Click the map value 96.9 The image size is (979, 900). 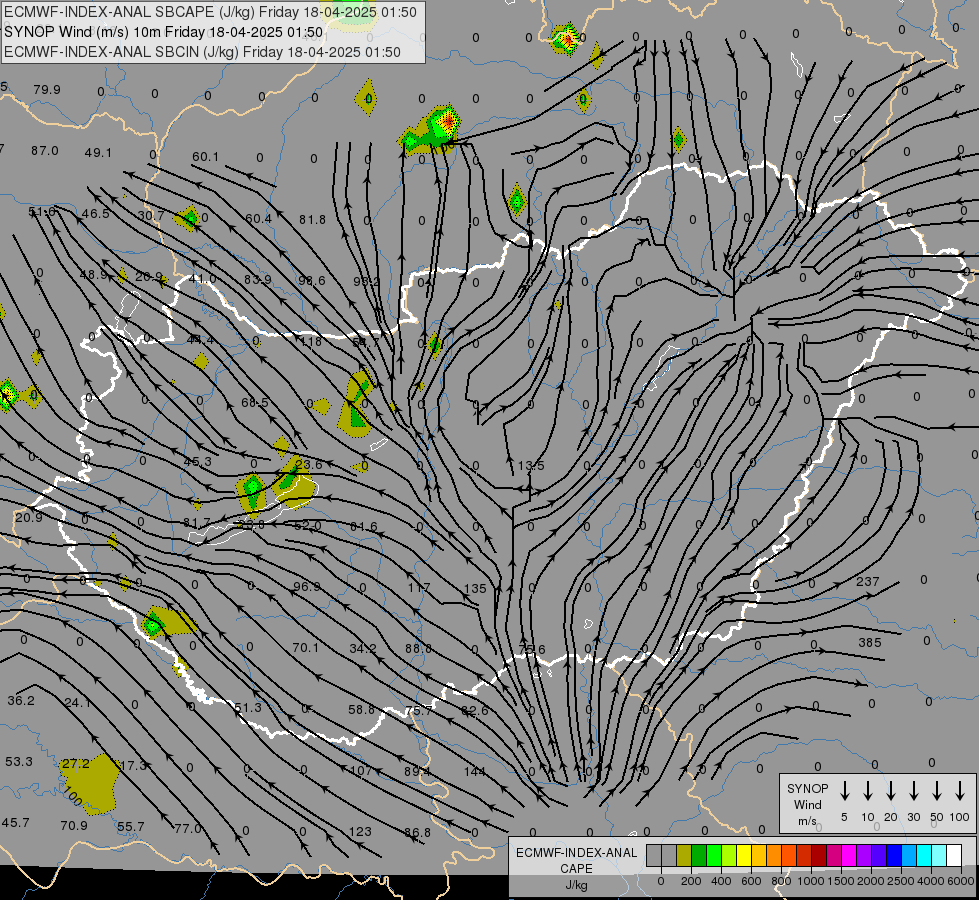(x=307, y=587)
